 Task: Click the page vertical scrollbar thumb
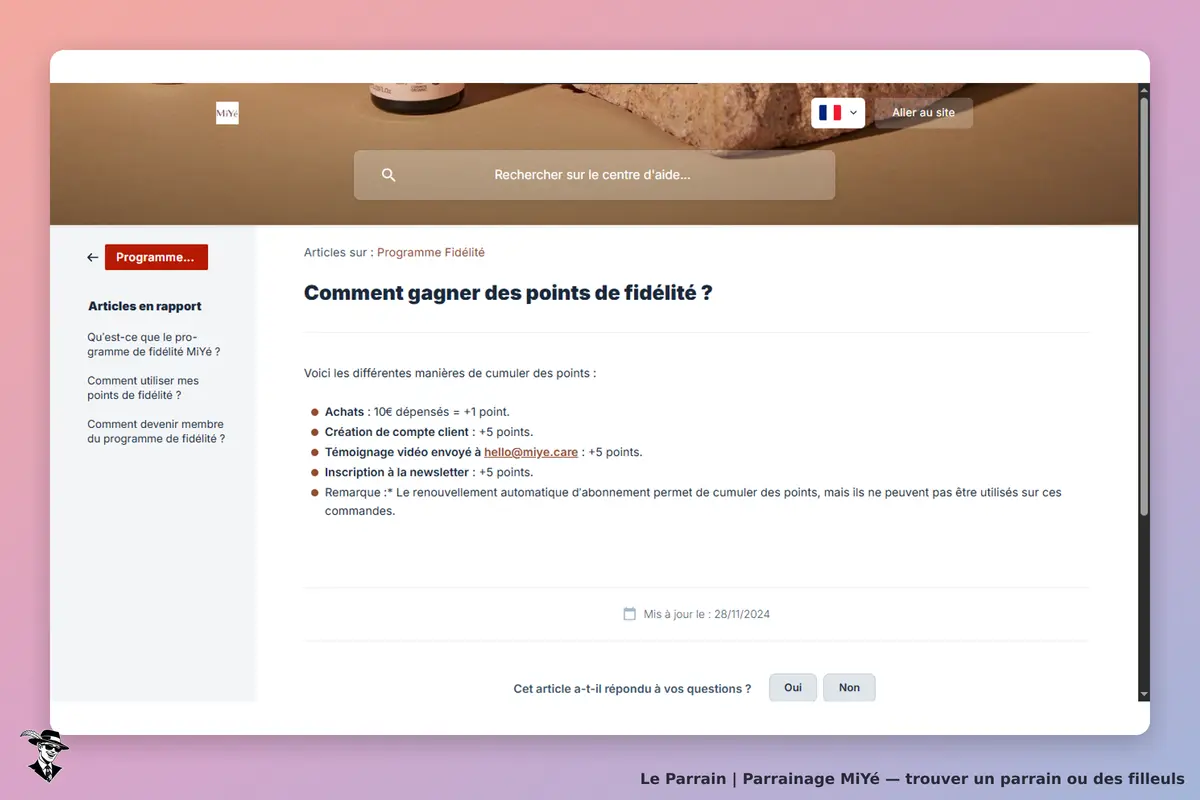point(1144,305)
